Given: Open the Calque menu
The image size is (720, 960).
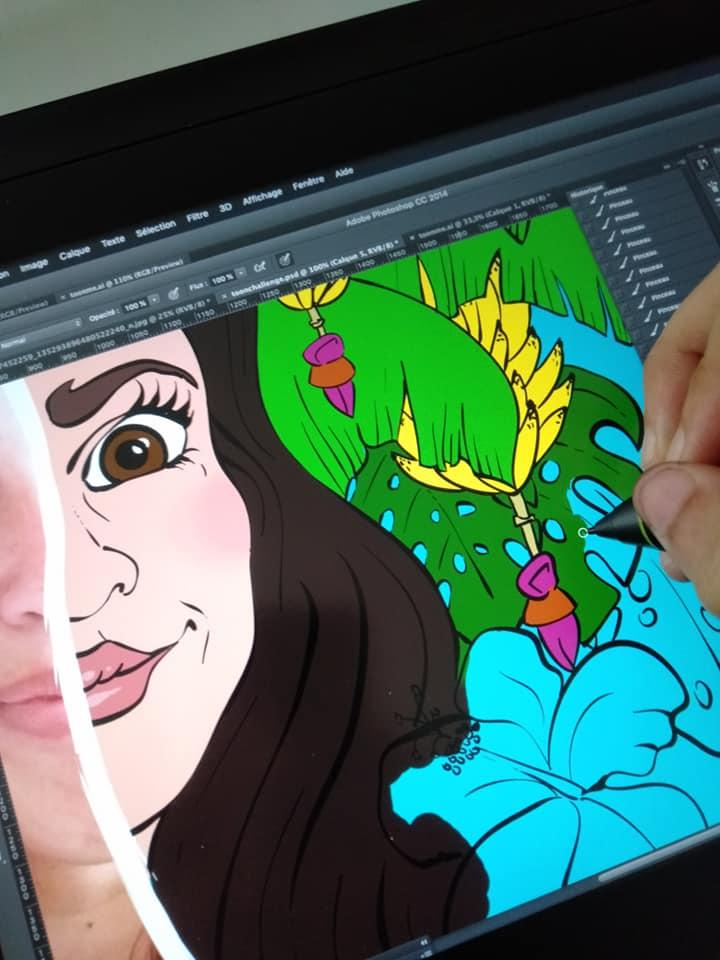Looking at the screenshot, I should click(x=75, y=252).
